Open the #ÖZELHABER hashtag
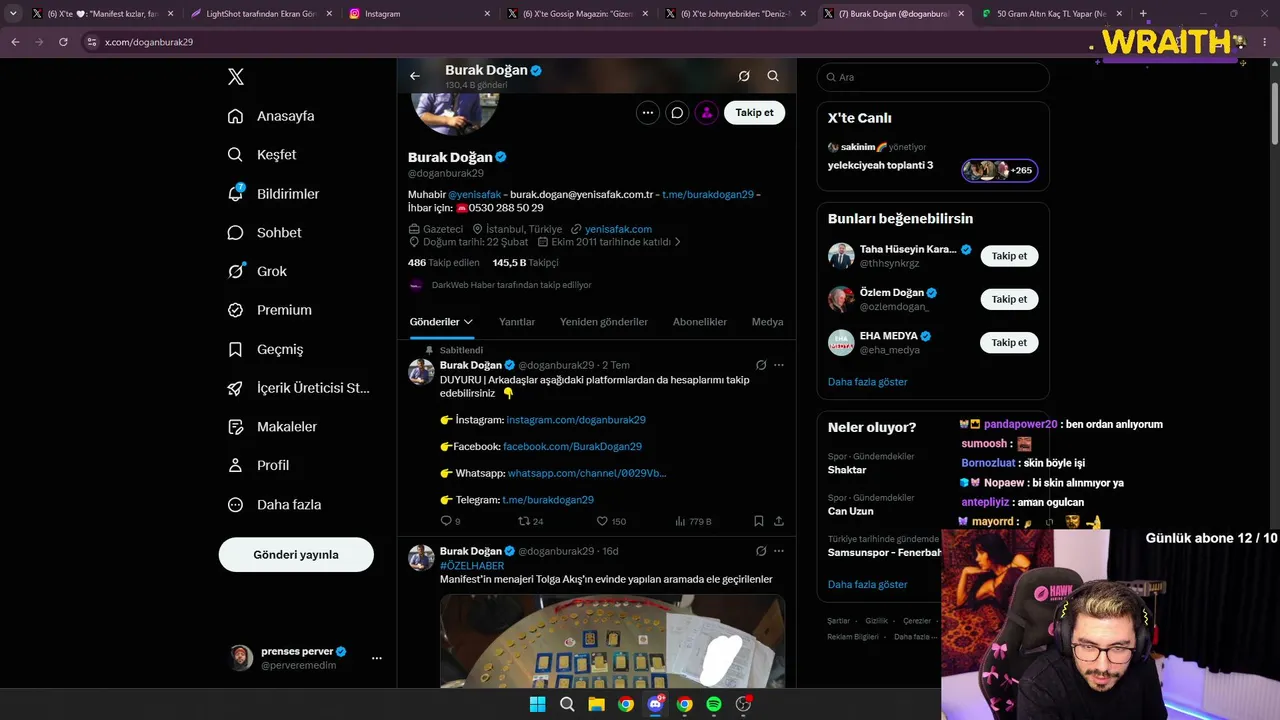The width and height of the screenshot is (1280, 720). click(472, 566)
